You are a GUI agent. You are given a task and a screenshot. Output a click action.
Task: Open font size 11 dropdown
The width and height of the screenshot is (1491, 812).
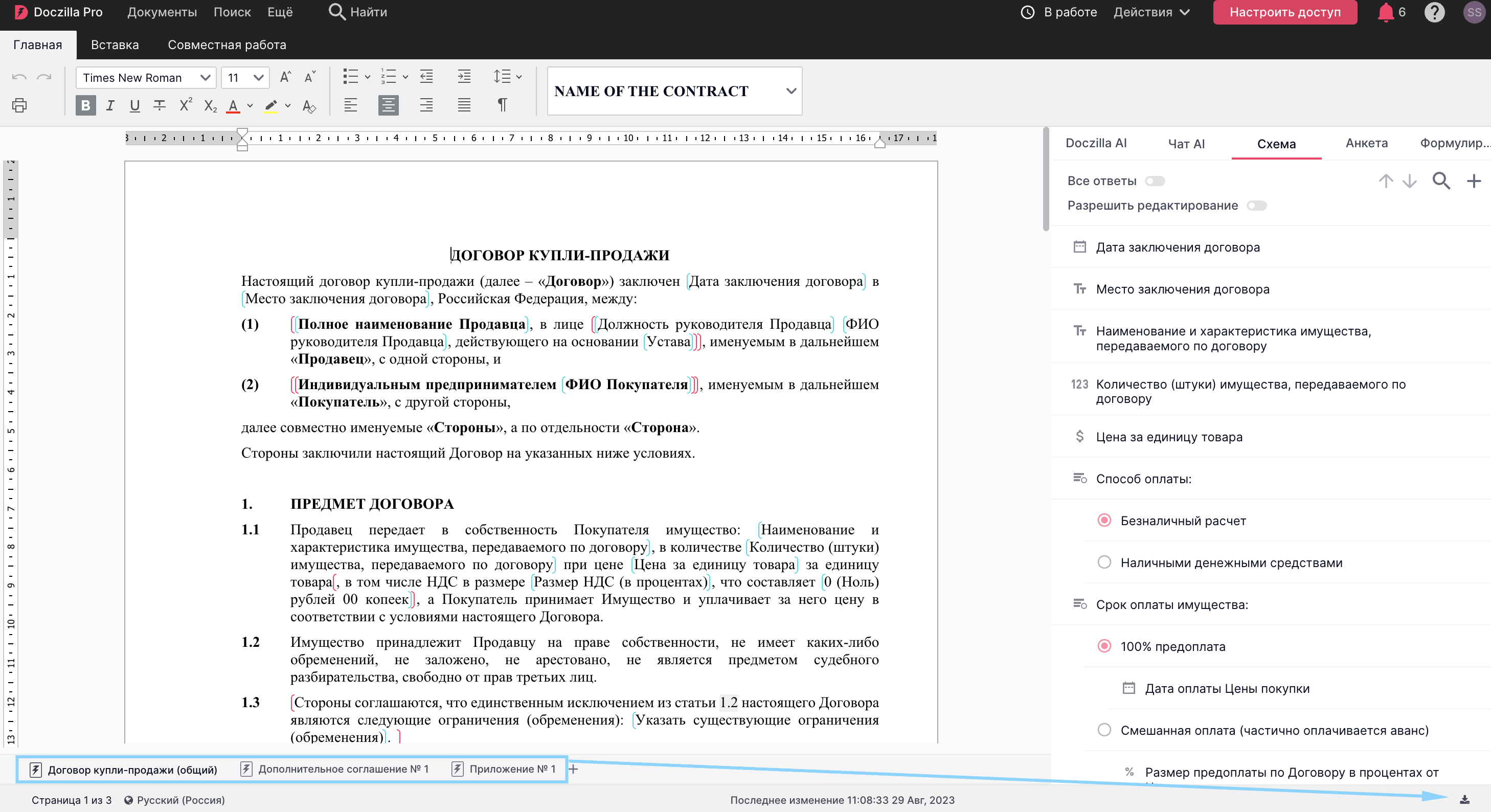coord(245,78)
